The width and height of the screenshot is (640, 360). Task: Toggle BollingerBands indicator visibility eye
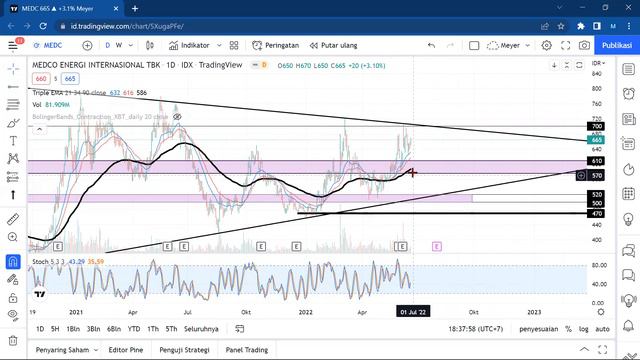point(177,117)
